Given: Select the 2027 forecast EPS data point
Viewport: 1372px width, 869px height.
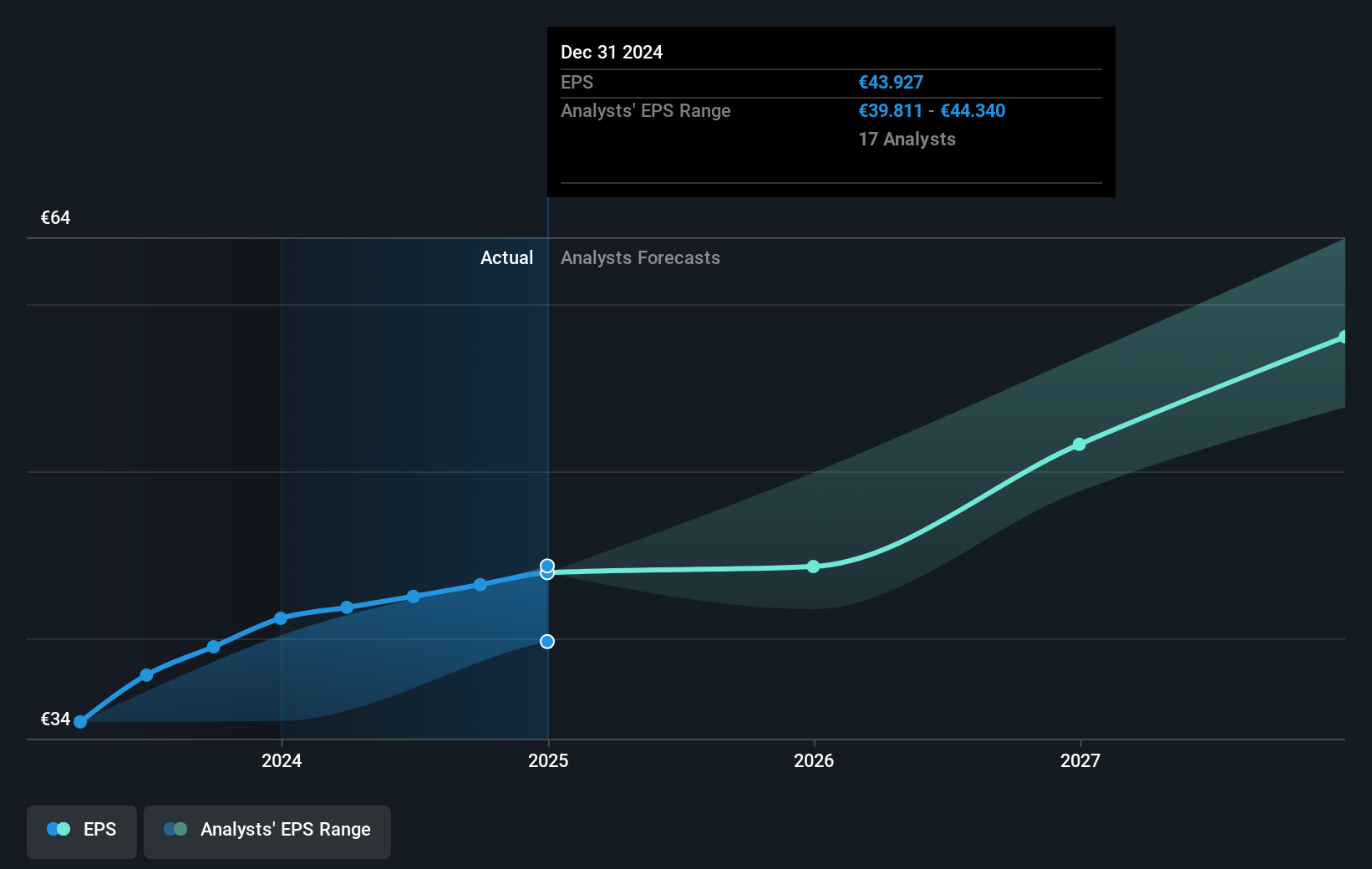Looking at the screenshot, I should [x=1080, y=445].
